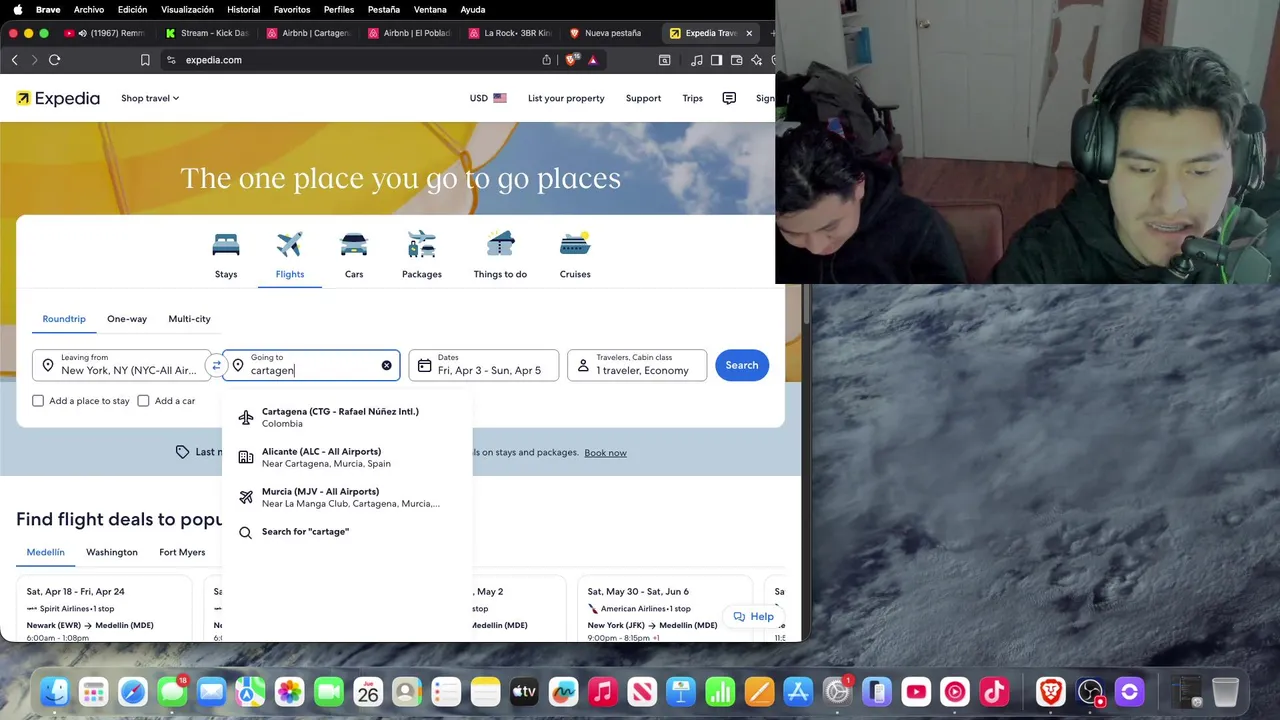Select the One-way tab
This screenshot has width=1280, height=720.
127,319
